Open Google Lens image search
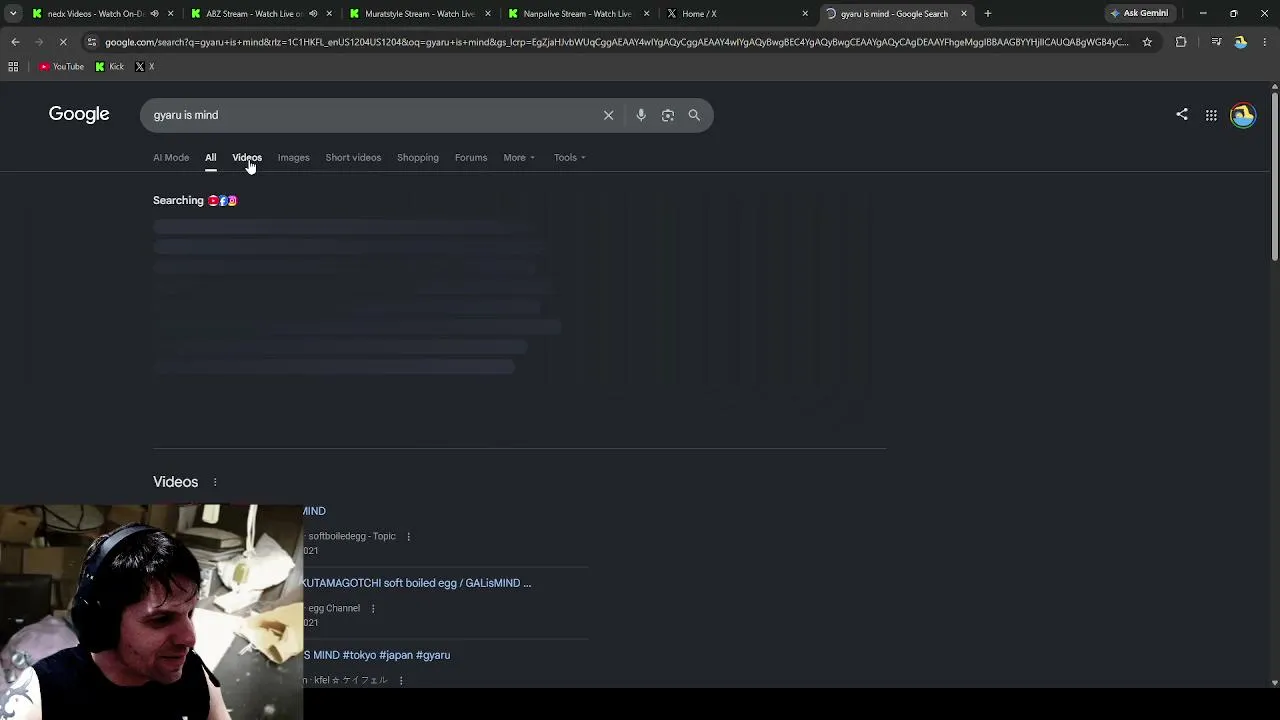The image size is (1280, 720). pos(668,115)
